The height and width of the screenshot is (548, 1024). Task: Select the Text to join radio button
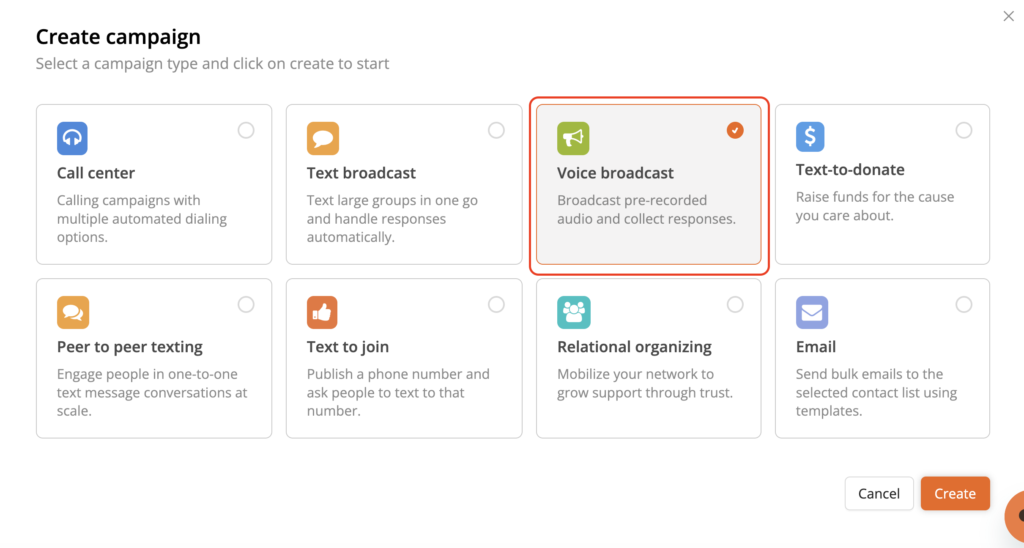[496, 304]
